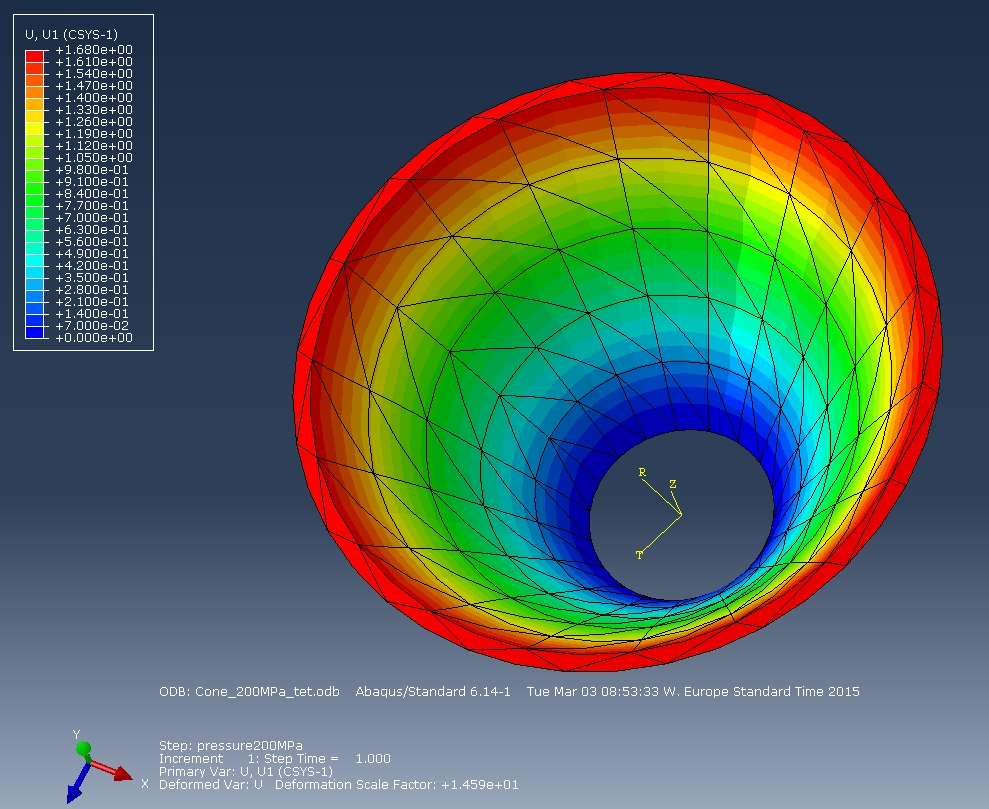Screen dimensions: 989x809
Task: Click legend value +7.000e-02
Action: click(92, 325)
